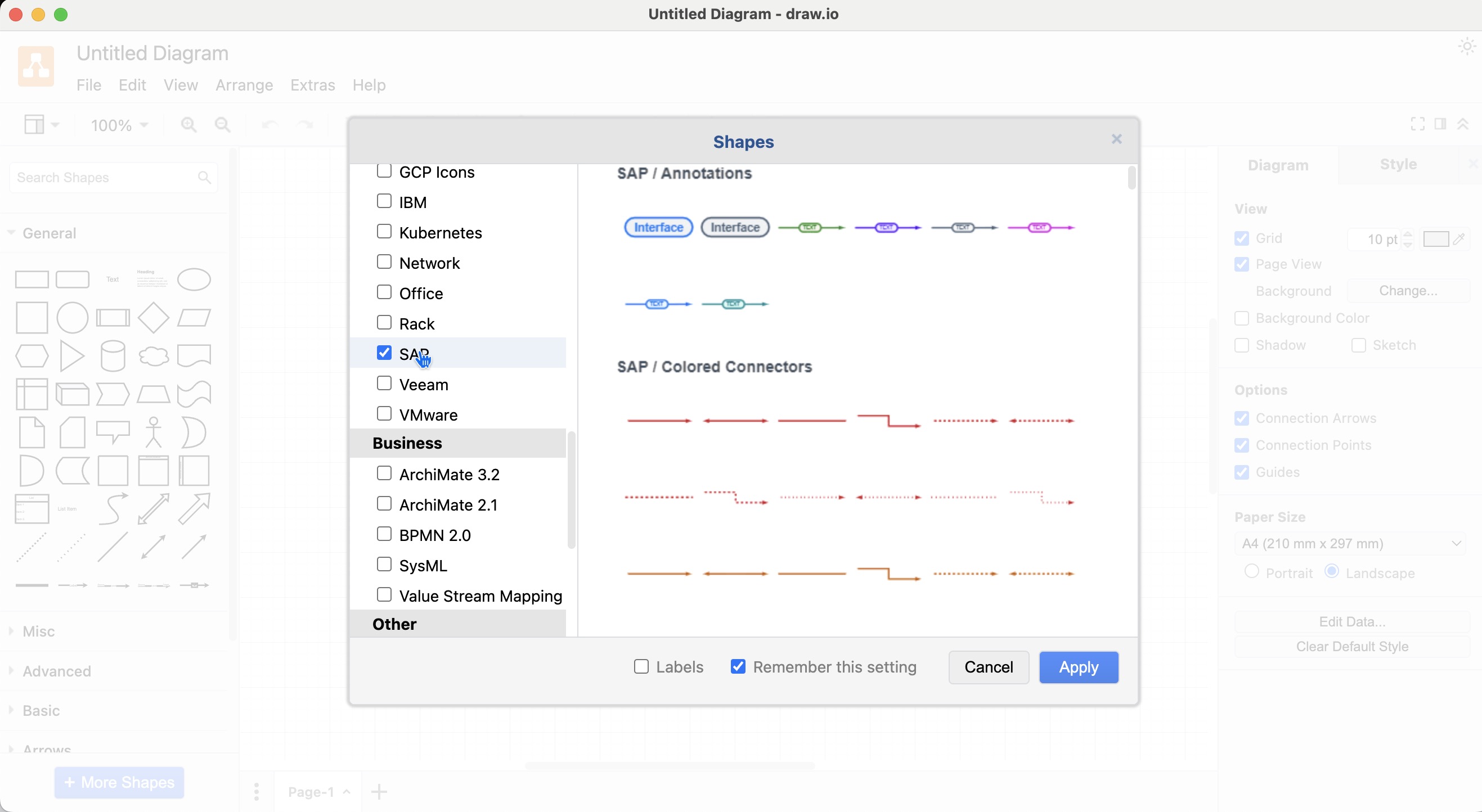Screen dimensions: 1482x812
Task: Insert the cloud shape from General
Action: click(154, 356)
